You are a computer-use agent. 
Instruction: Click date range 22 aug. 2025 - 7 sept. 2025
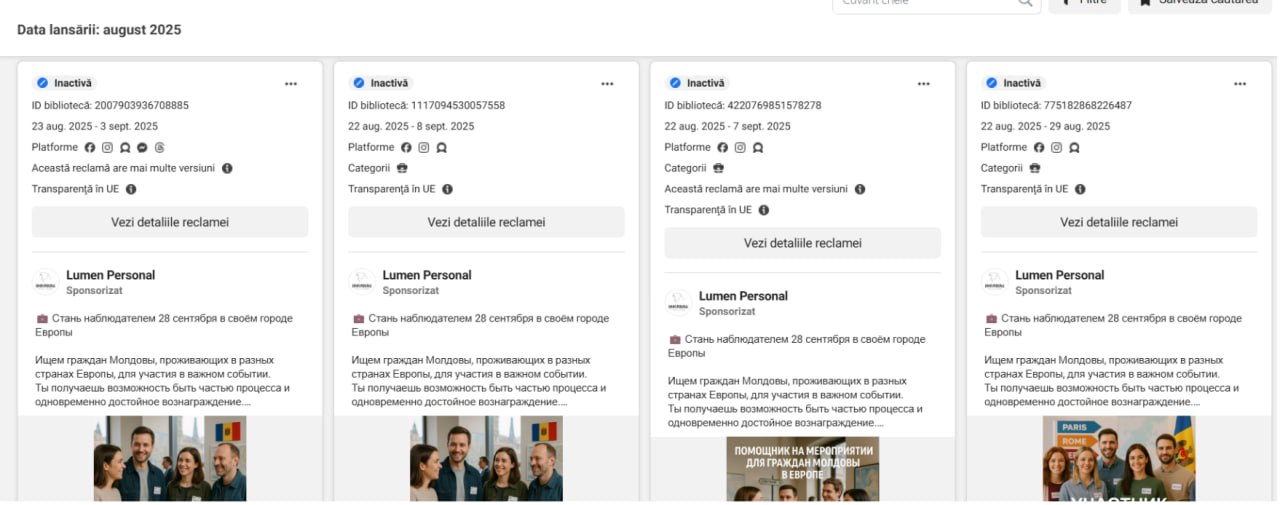coord(728,126)
